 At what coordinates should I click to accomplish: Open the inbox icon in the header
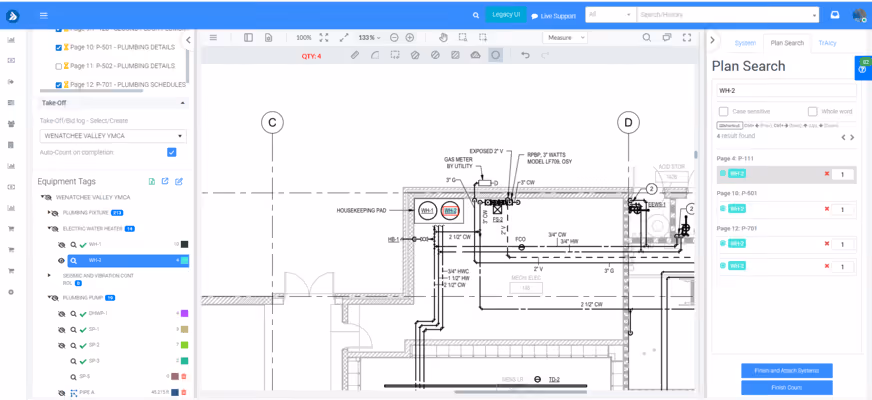coord(835,15)
